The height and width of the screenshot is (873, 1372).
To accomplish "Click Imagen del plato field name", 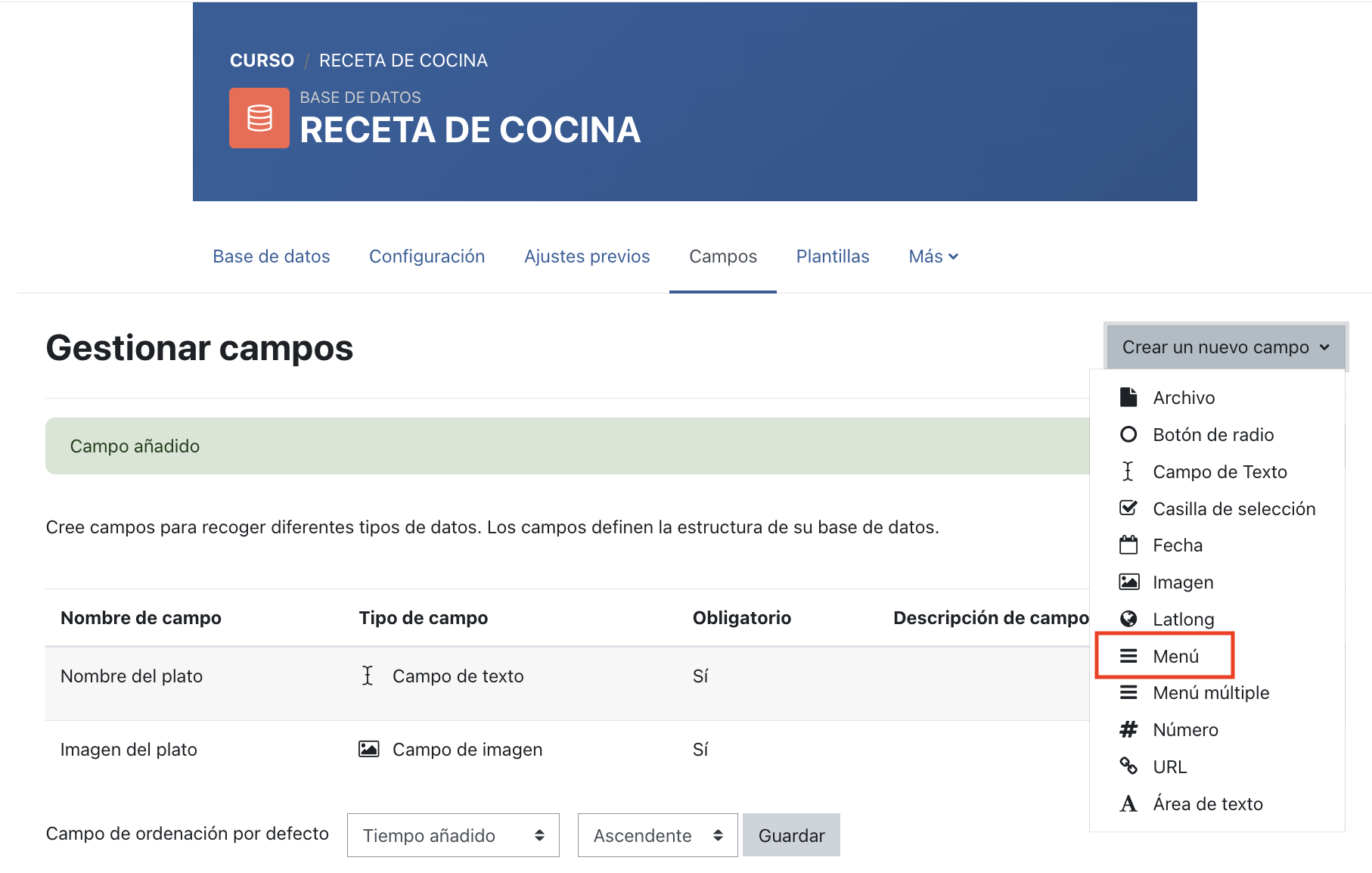I will (129, 749).
